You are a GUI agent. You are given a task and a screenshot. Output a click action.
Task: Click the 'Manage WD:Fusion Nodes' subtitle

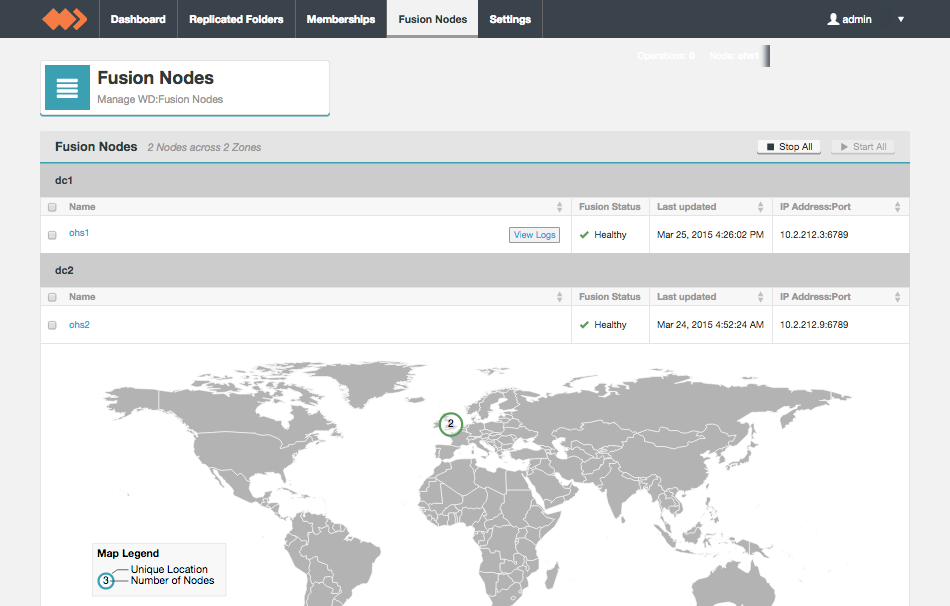[x=160, y=99]
